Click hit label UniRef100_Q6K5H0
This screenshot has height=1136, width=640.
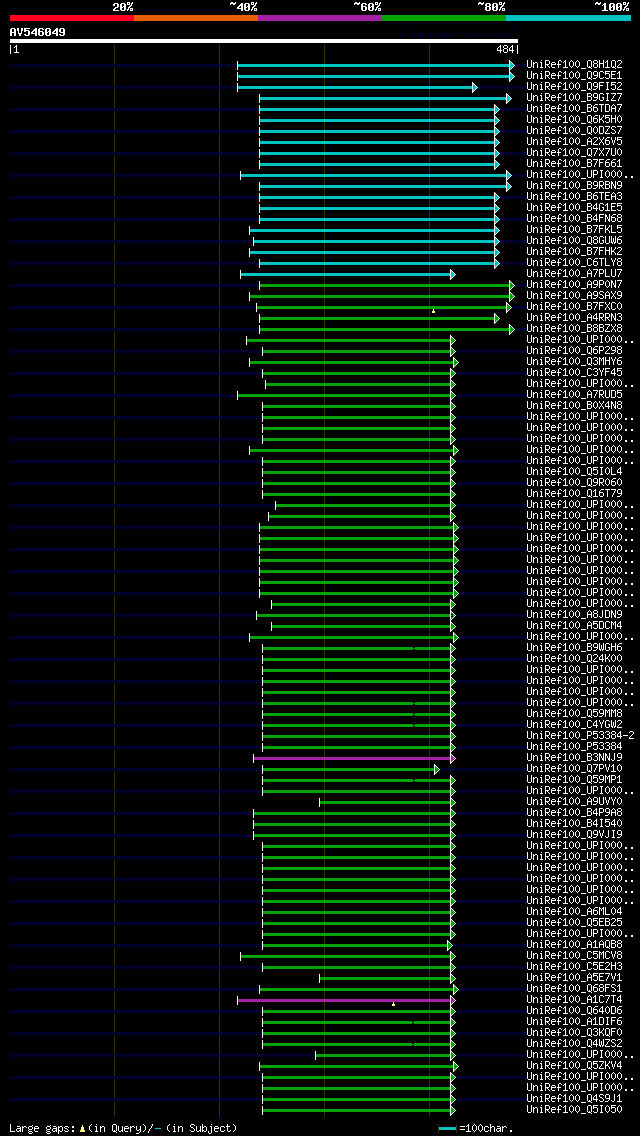pos(574,120)
